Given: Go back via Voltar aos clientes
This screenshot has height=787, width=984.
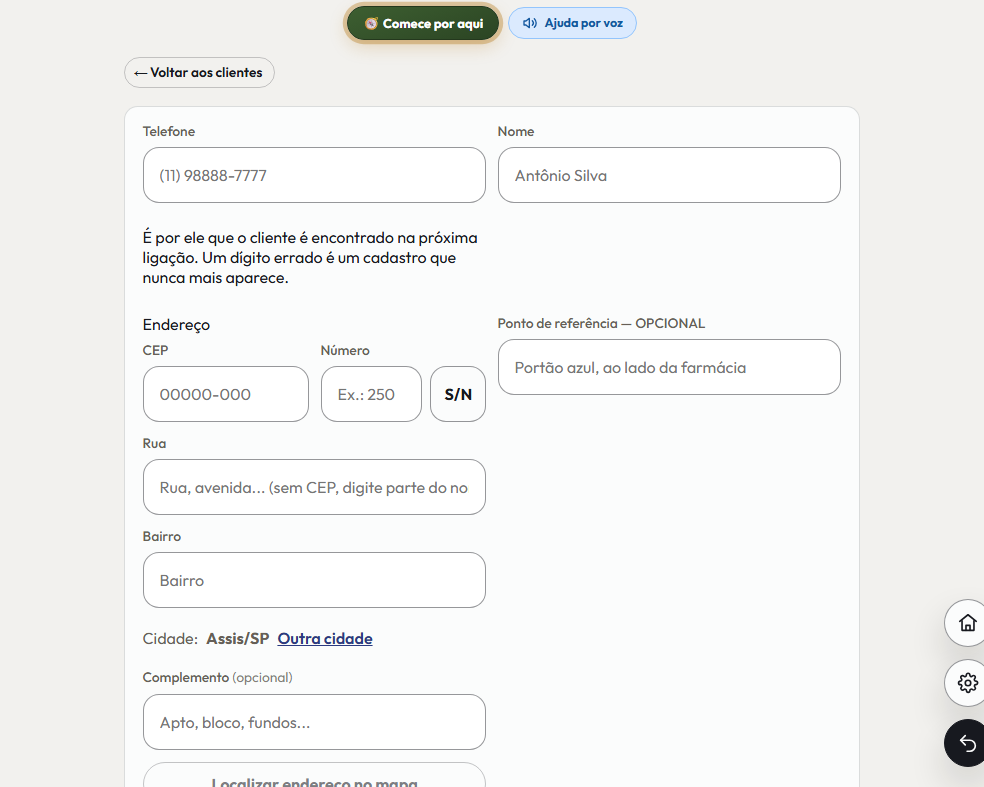Looking at the screenshot, I should coord(199,73).
